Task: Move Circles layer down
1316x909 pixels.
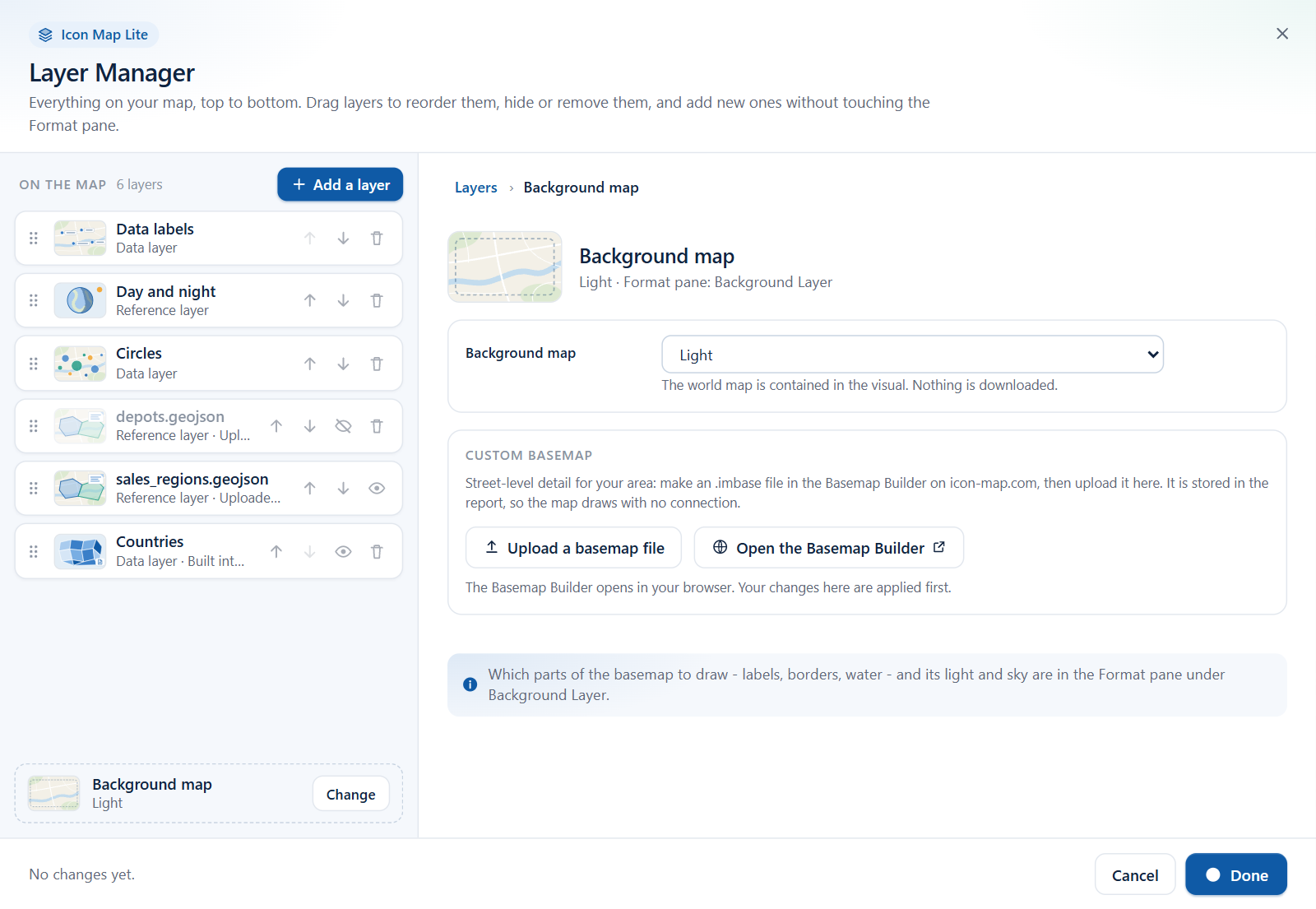Action: (343, 364)
